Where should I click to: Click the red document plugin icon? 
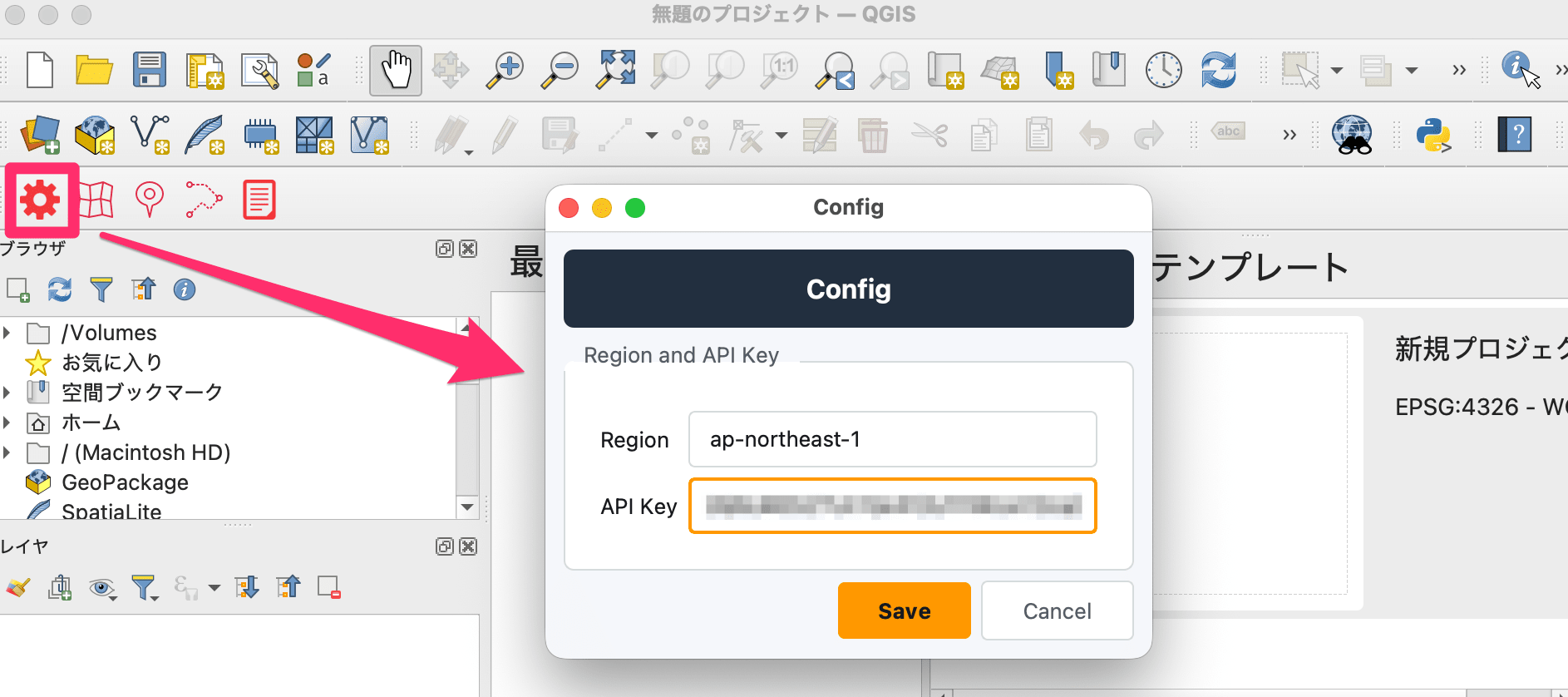click(x=259, y=200)
